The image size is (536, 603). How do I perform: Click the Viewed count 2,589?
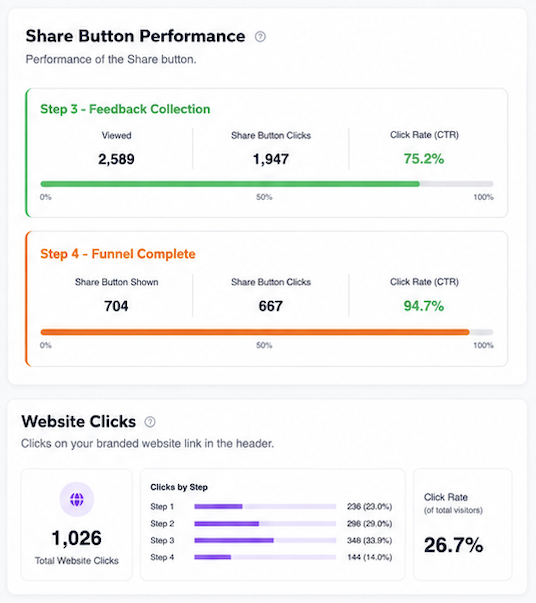(x=116, y=159)
